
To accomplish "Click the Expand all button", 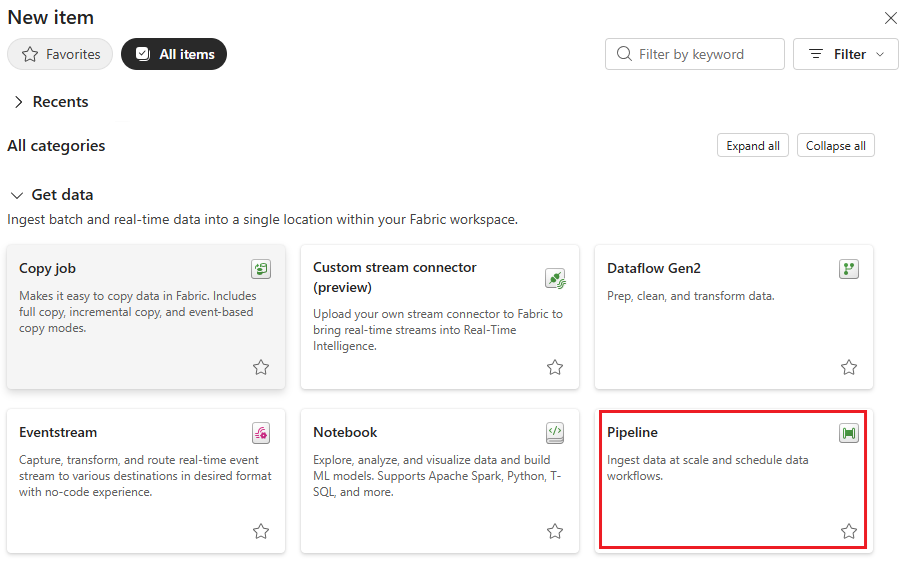I will [x=753, y=146].
